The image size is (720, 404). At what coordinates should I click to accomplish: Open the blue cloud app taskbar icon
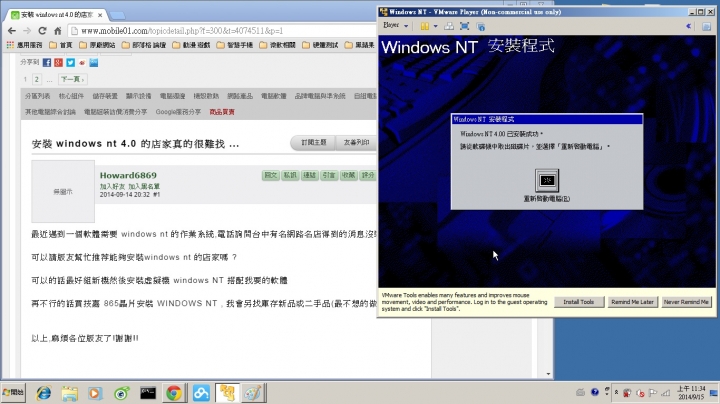point(201,393)
